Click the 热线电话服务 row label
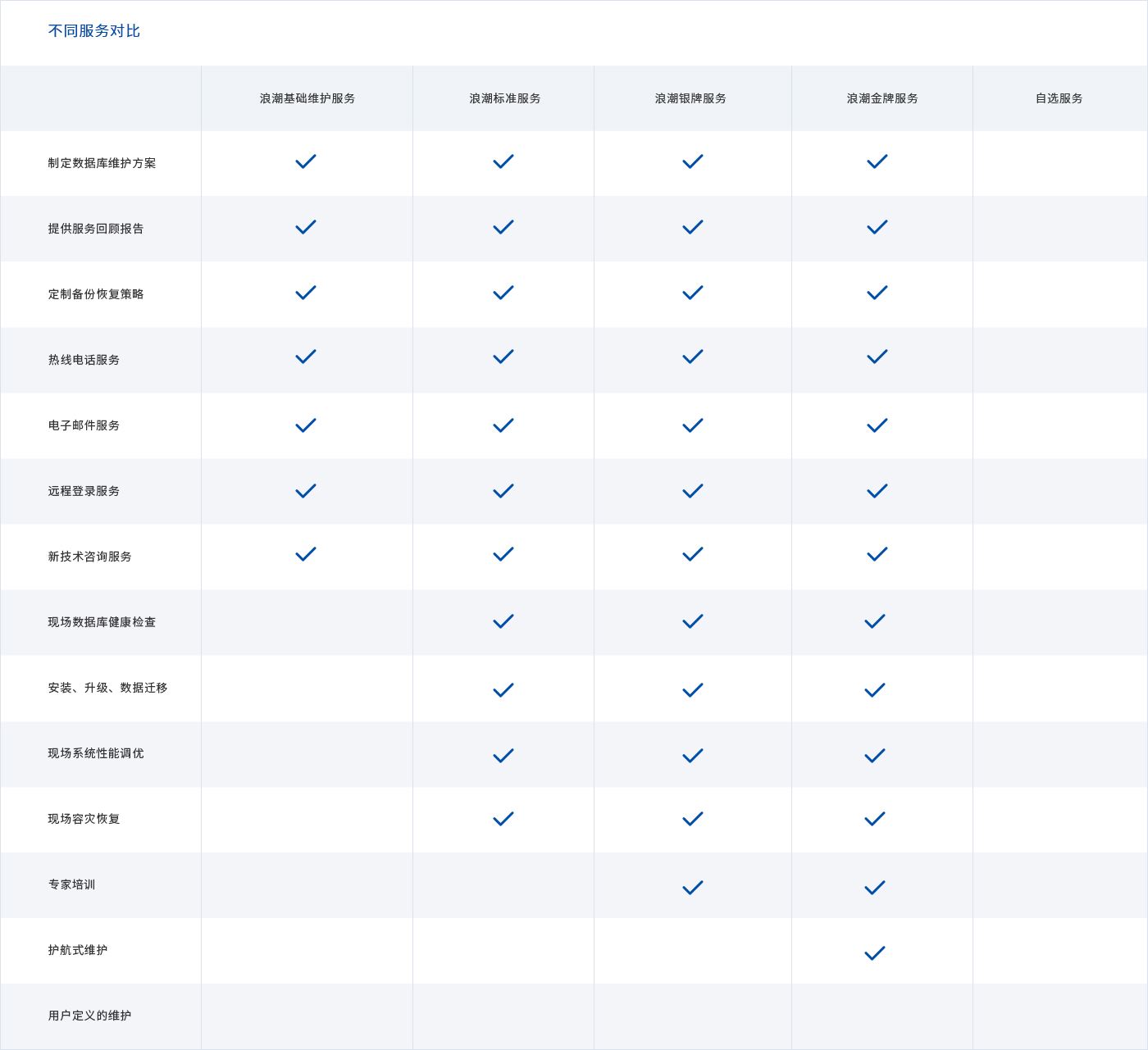Screen dimensions: 1148x1050 click(x=84, y=360)
